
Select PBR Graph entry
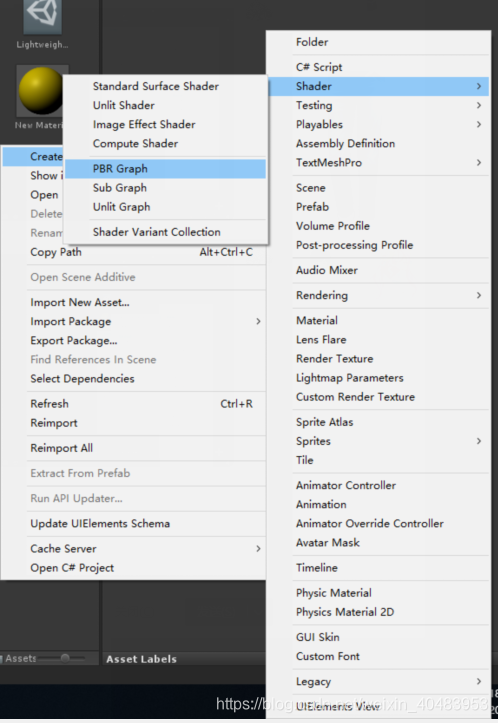[165, 169]
